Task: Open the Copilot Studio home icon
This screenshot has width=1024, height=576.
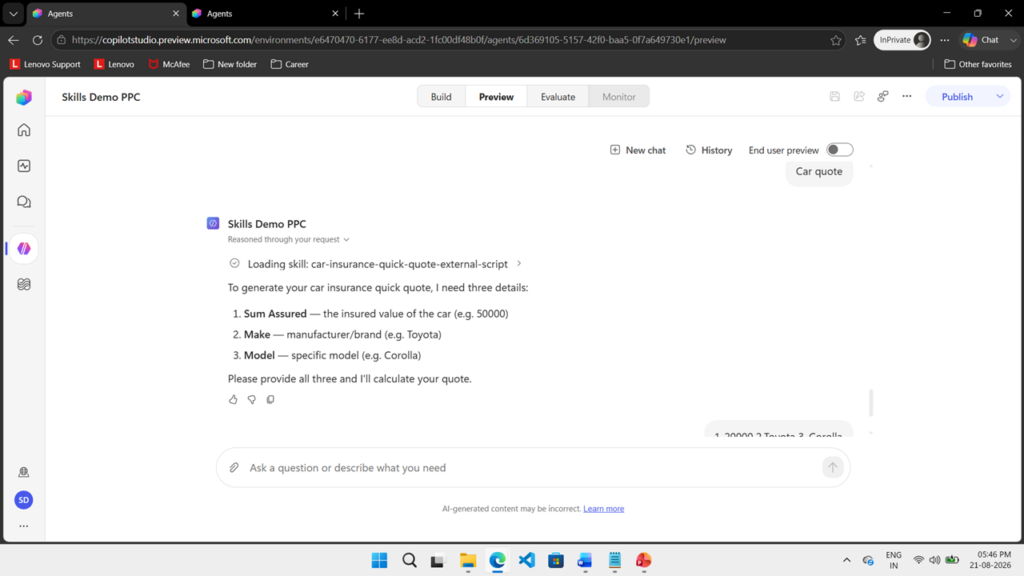Action: point(24,130)
